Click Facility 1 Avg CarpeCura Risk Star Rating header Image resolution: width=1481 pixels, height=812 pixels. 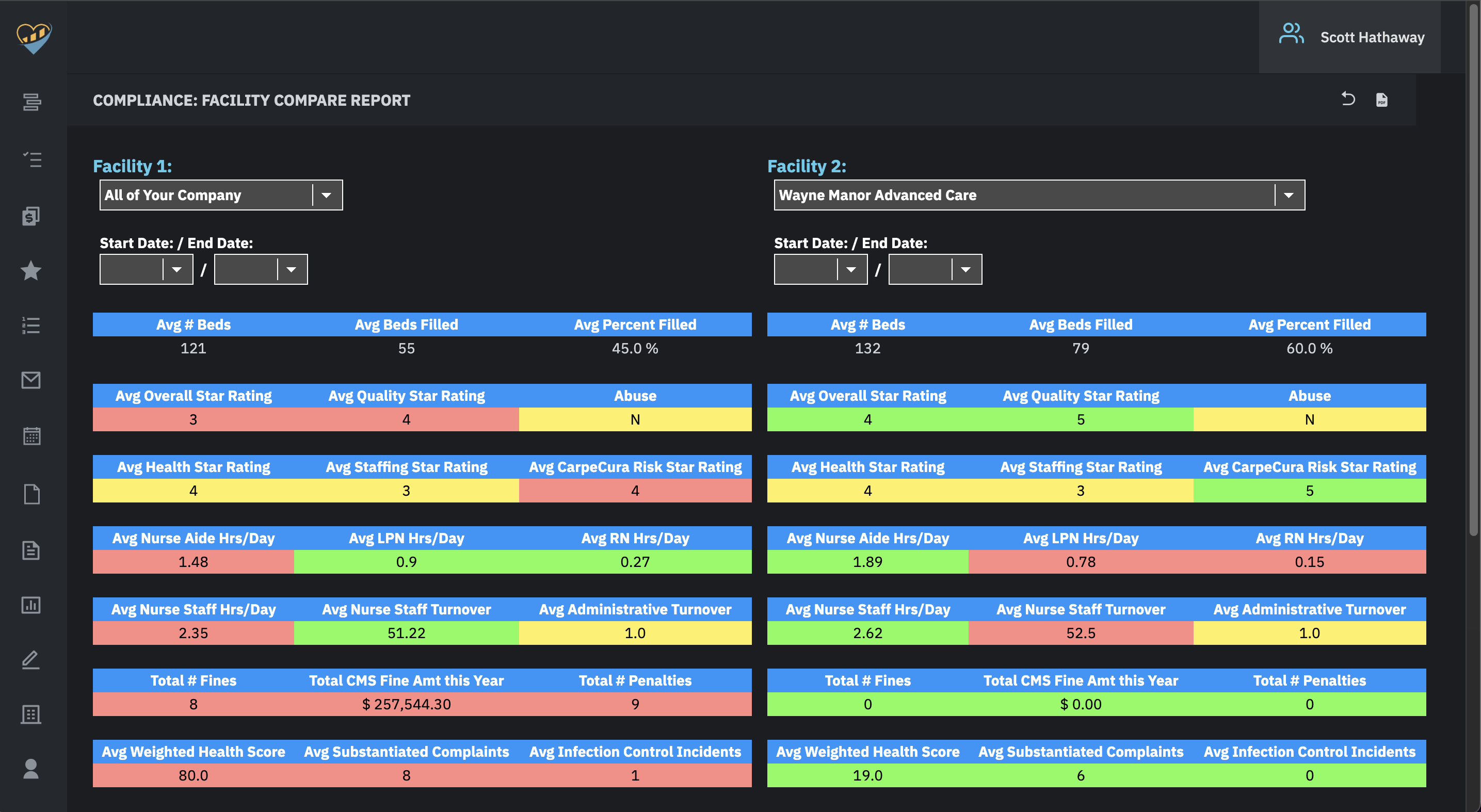point(635,467)
